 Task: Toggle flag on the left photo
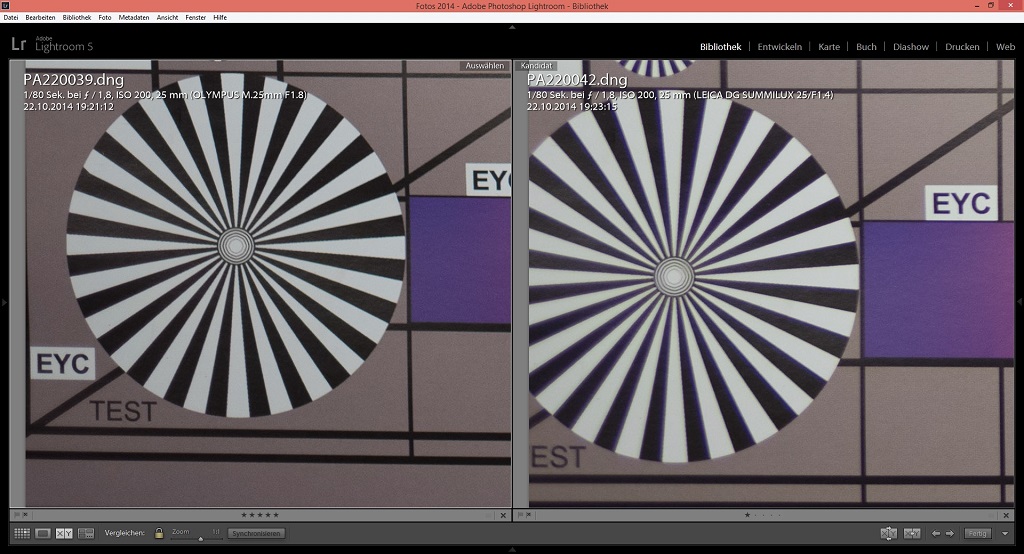coord(17,515)
